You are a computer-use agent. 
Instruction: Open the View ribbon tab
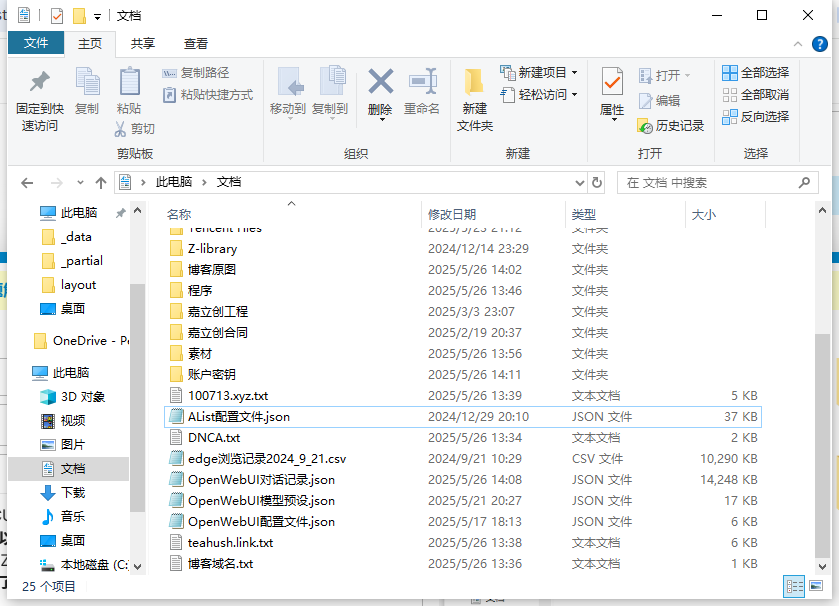coord(196,43)
